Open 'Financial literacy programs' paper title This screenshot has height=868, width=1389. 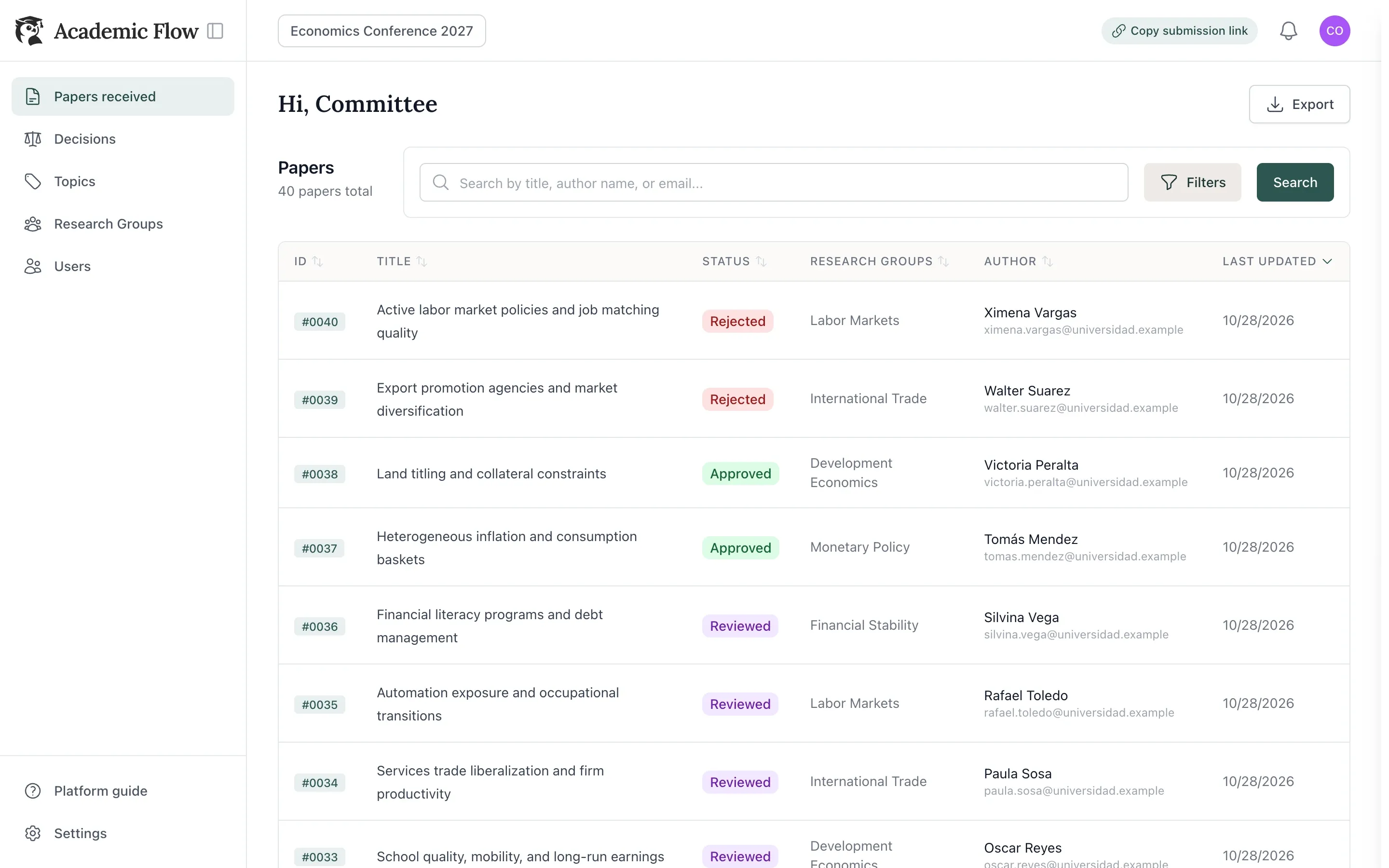490,626
